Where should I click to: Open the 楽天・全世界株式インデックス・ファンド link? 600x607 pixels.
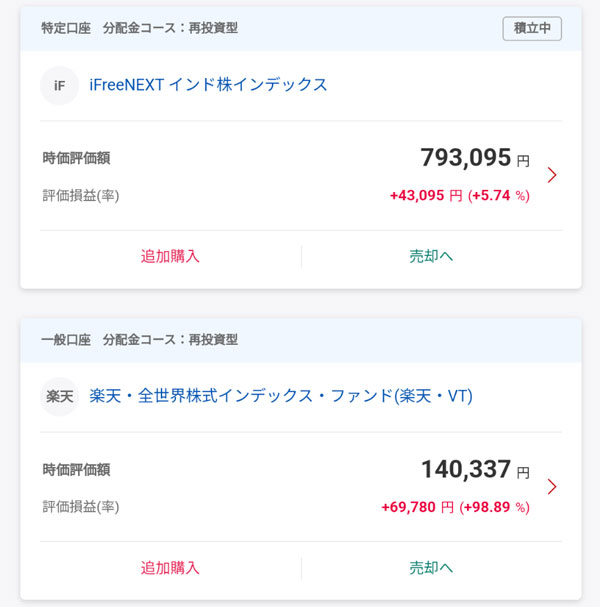280,397
